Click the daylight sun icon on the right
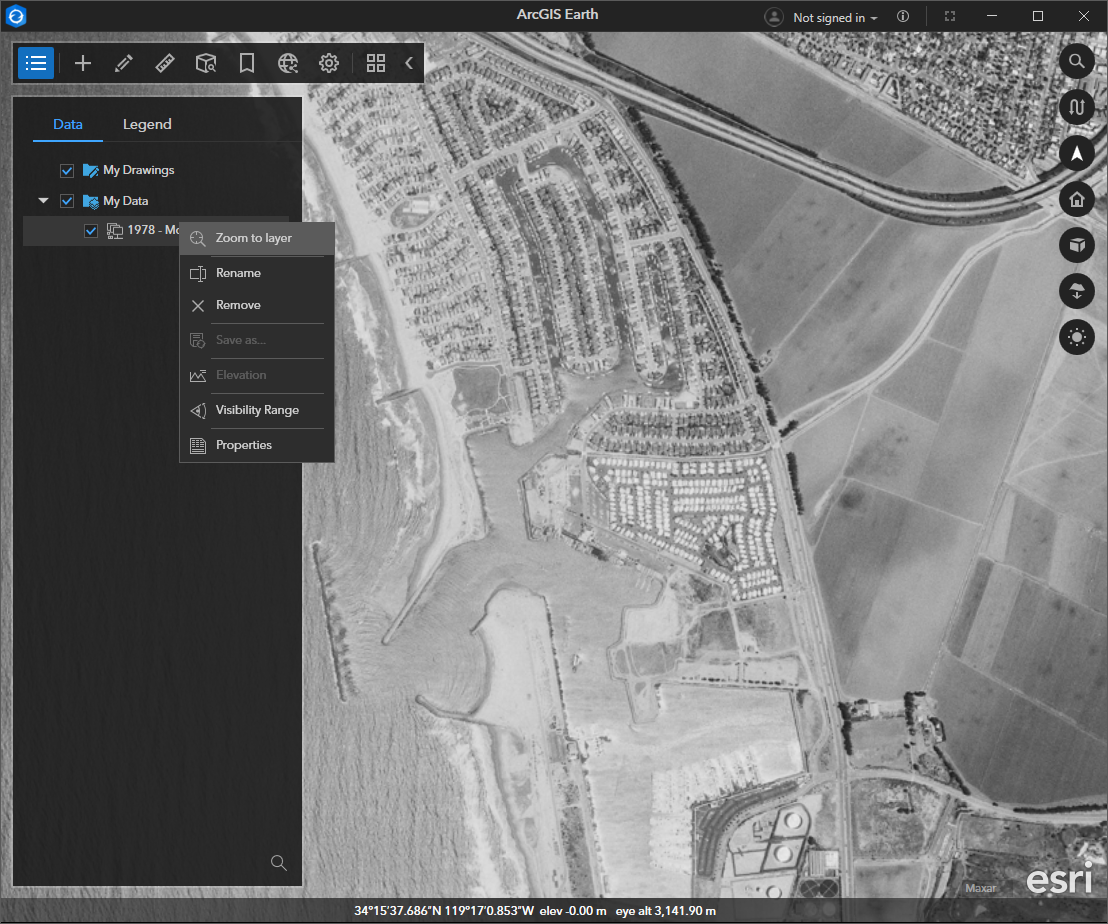 1077,337
